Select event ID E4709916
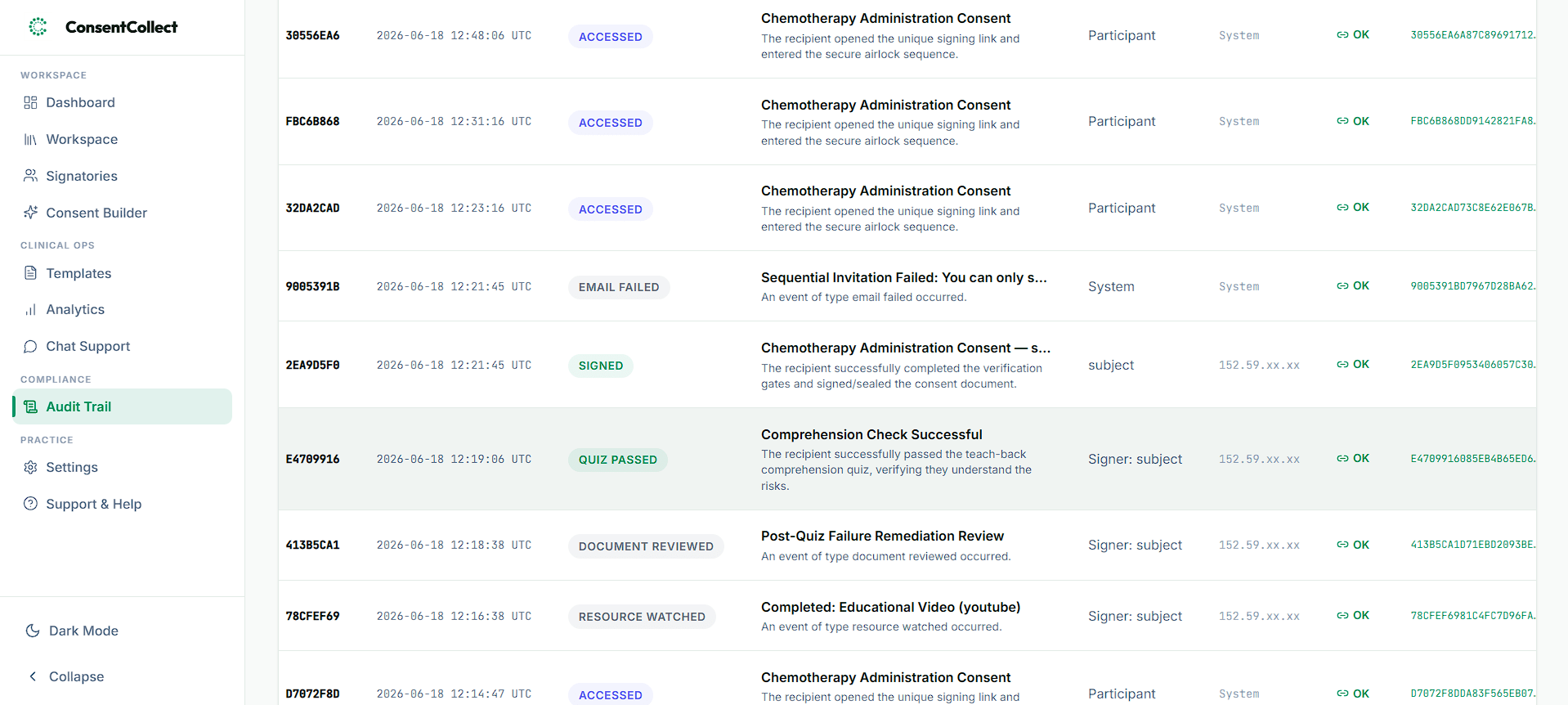 312,459
